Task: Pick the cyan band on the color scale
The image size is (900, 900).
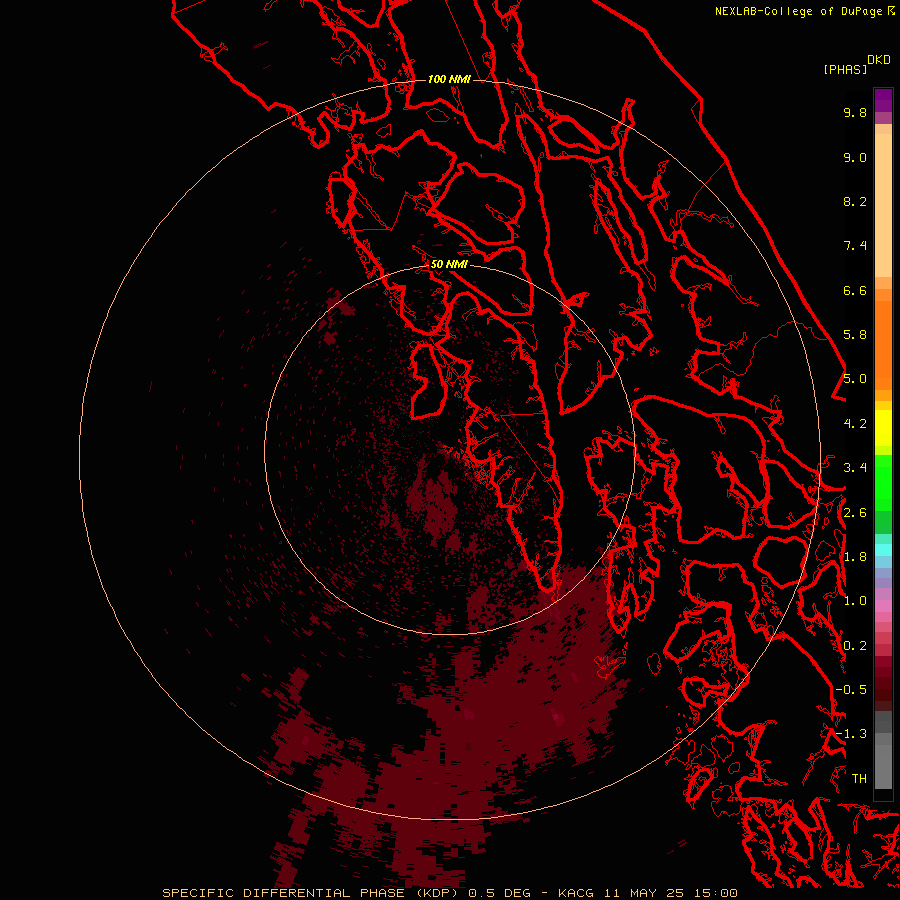Action: (883, 550)
